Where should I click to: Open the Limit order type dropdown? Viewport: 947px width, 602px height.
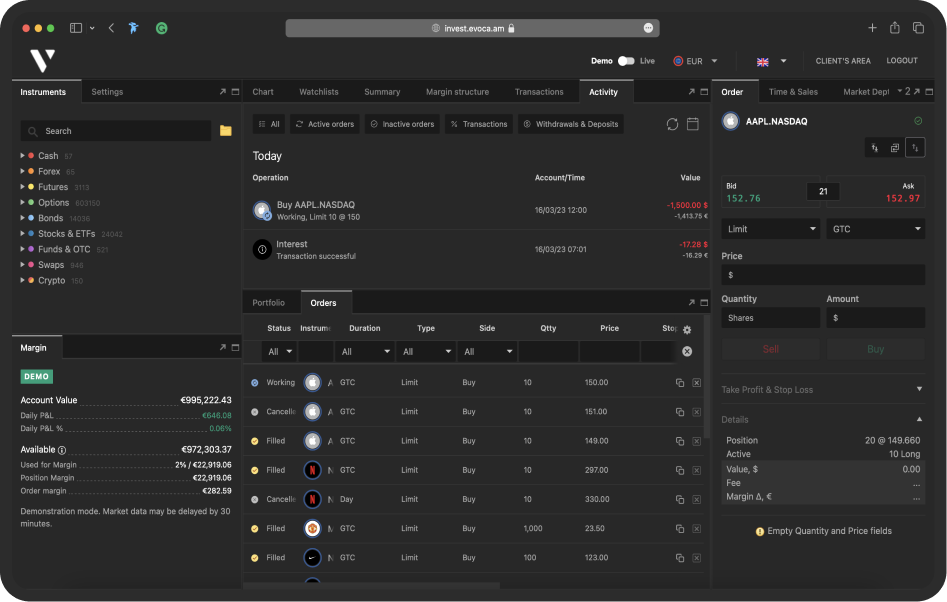click(x=770, y=229)
